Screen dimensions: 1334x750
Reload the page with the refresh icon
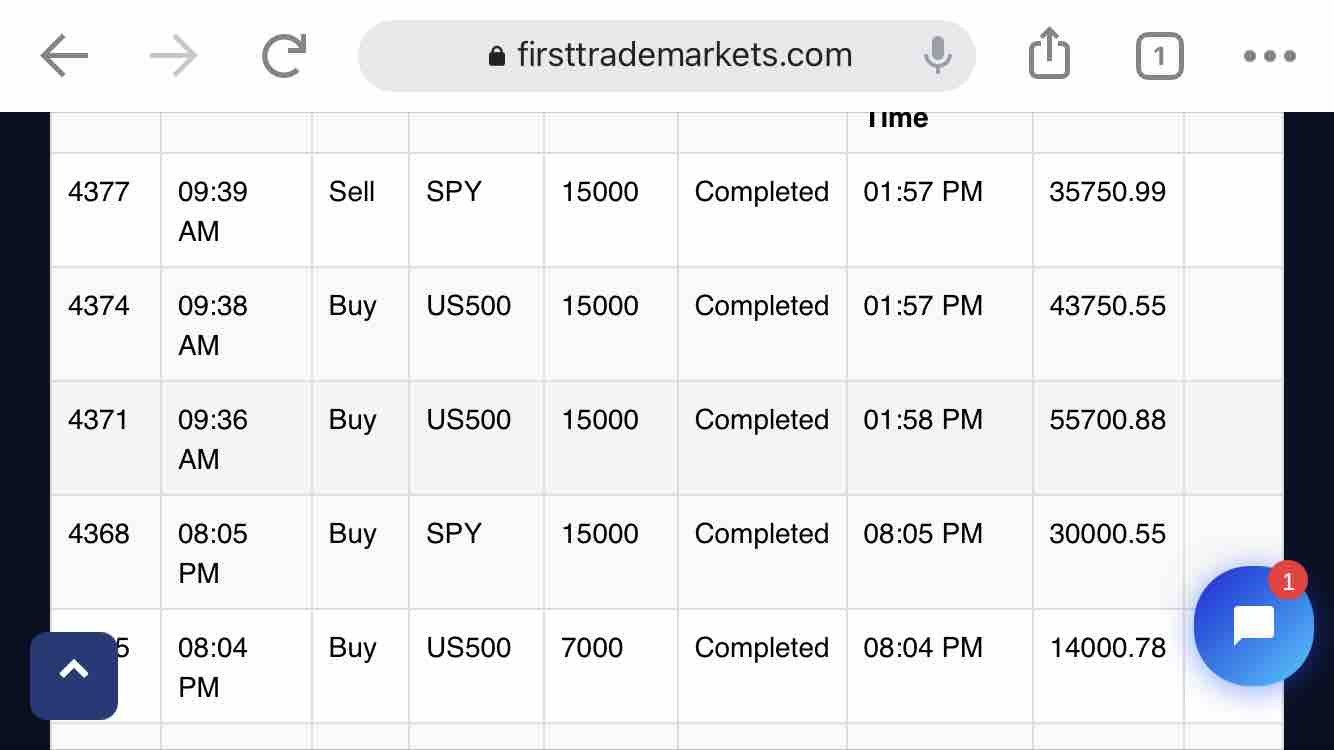tap(283, 56)
